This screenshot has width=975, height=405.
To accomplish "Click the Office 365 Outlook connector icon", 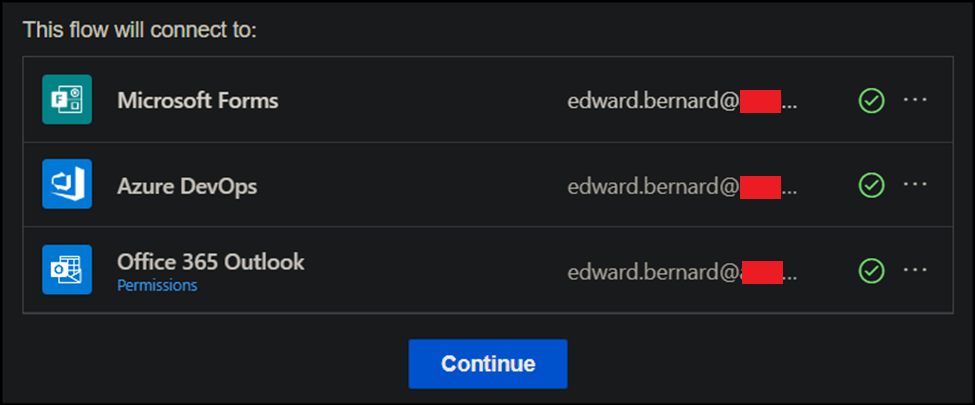I will tap(67, 270).
